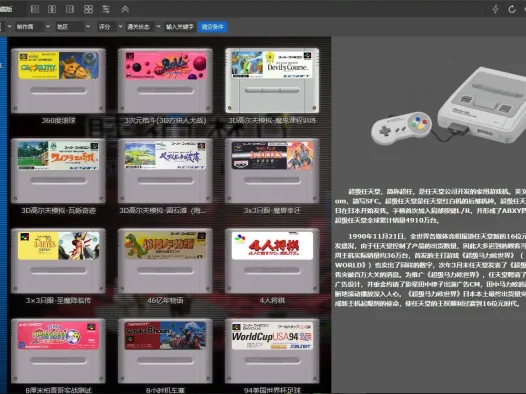Click the 4人将棋 title text
526x394 pixels.
coord(272,300)
